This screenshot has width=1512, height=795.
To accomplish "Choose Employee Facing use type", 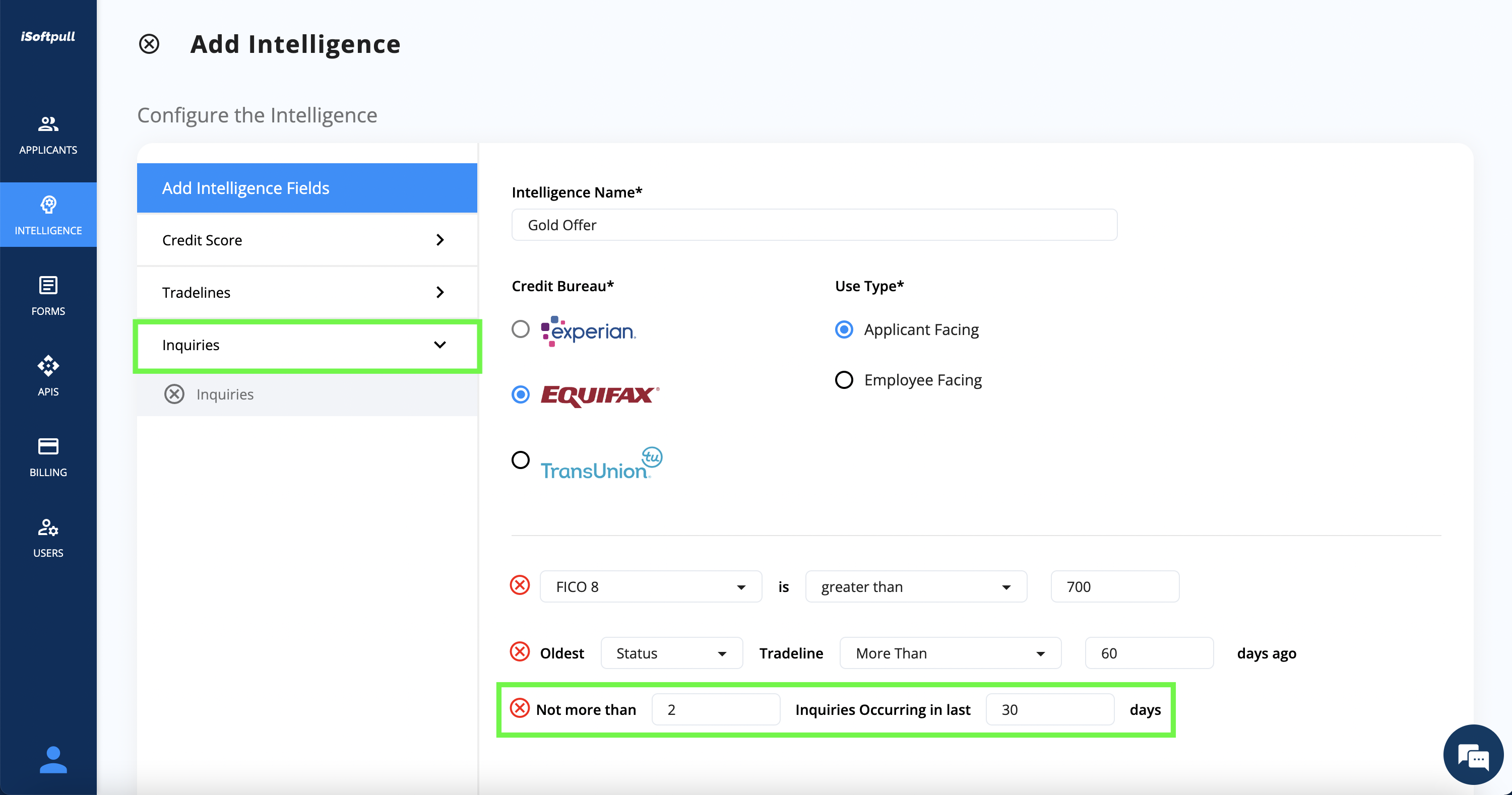I will click(844, 380).
